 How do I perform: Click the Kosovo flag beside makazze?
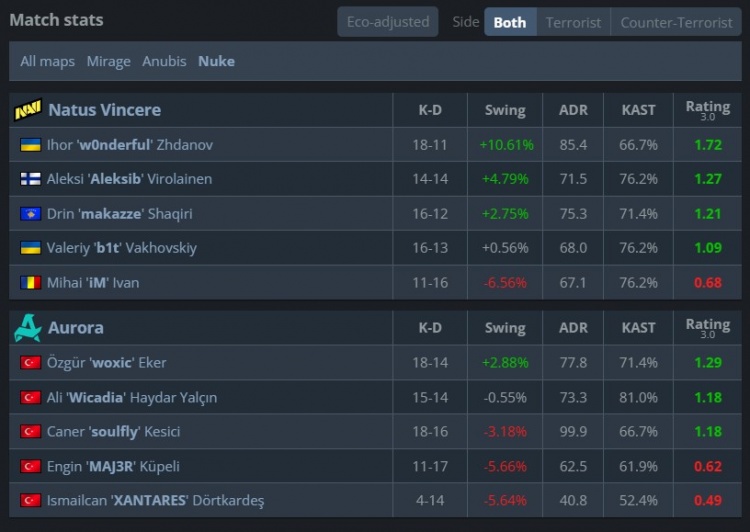pyautogui.click(x=30, y=214)
